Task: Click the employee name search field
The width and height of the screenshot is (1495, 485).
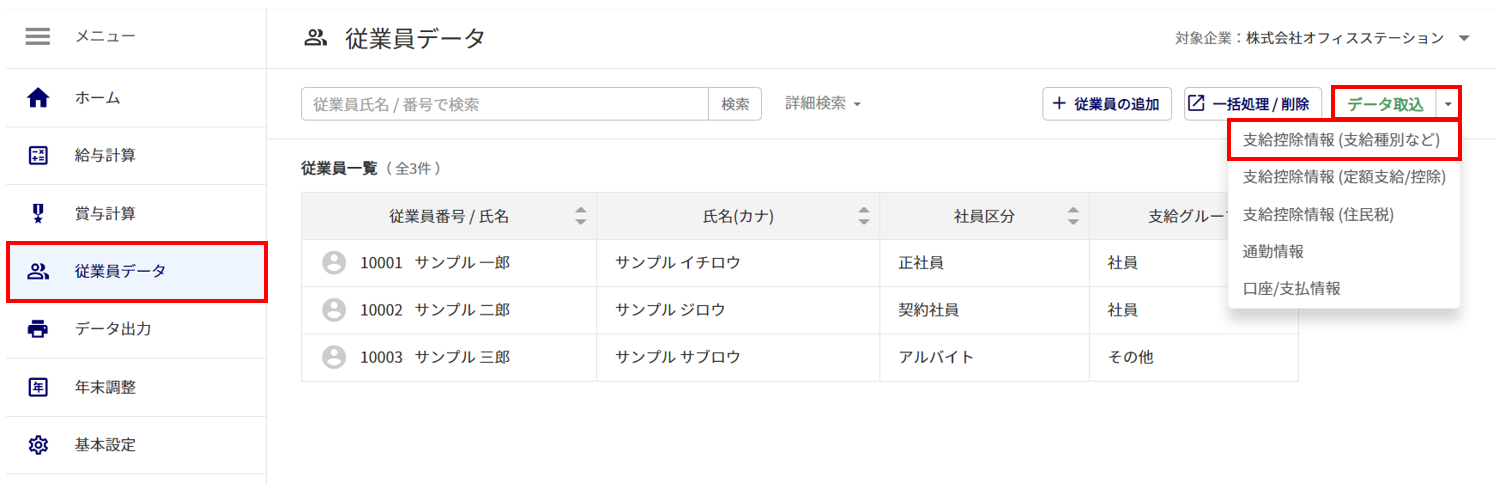Action: coord(505,104)
